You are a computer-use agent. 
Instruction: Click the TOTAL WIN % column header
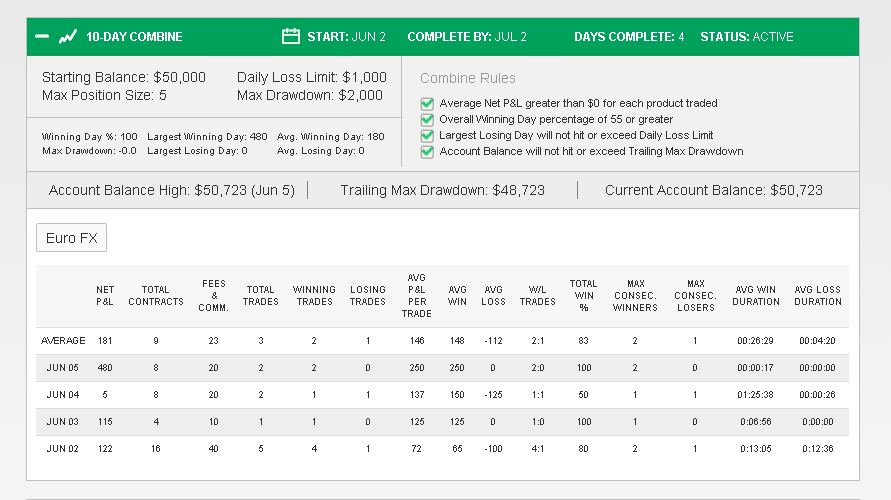pyautogui.click(x=584, y=295)
